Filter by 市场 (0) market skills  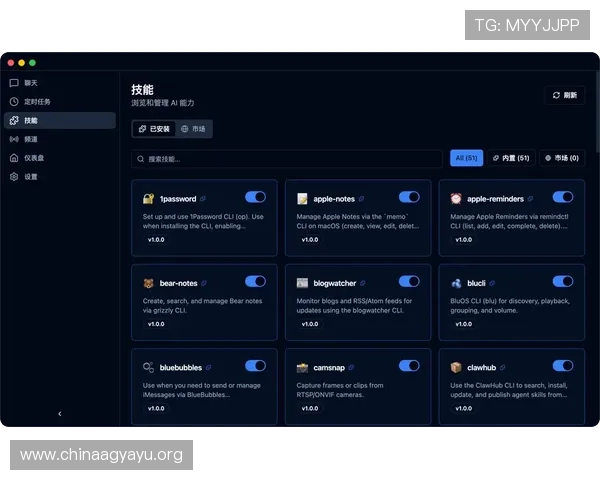click(x=562, y=158)
